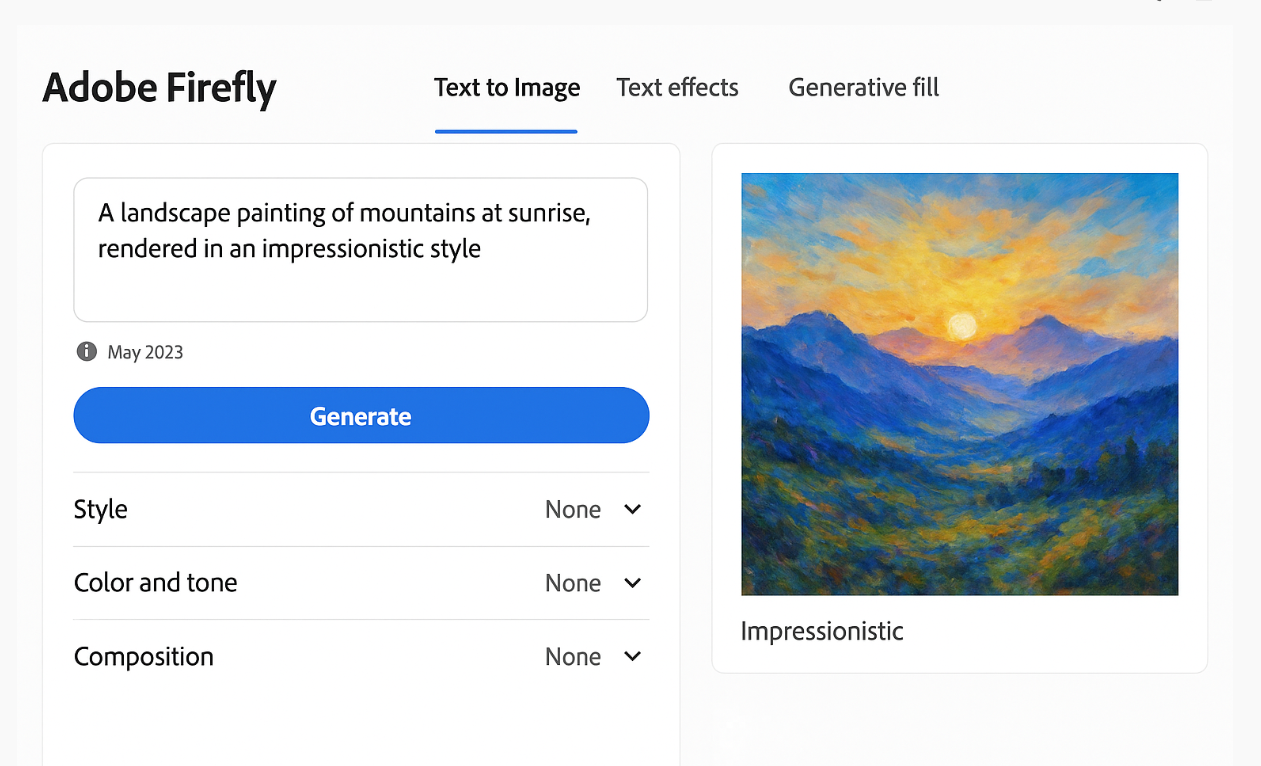Click the Impressionistic caption under the image
This screenshot has height=766, width=1261.
click(x=822, y=631)
